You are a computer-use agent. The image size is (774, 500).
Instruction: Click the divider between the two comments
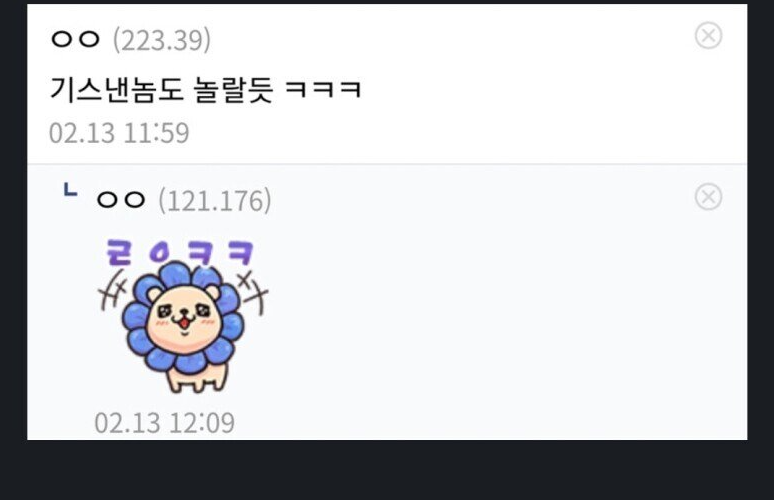tap(387, 164)
